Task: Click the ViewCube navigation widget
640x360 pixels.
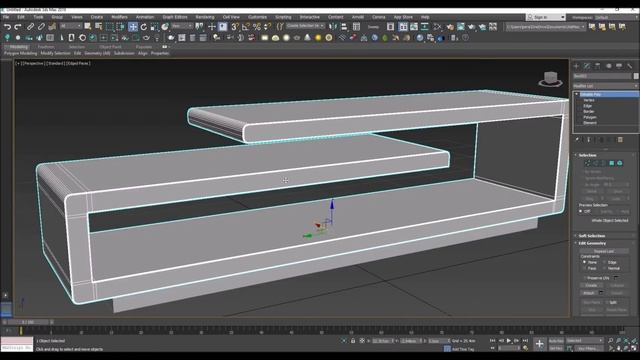Action: click(550, 79)
